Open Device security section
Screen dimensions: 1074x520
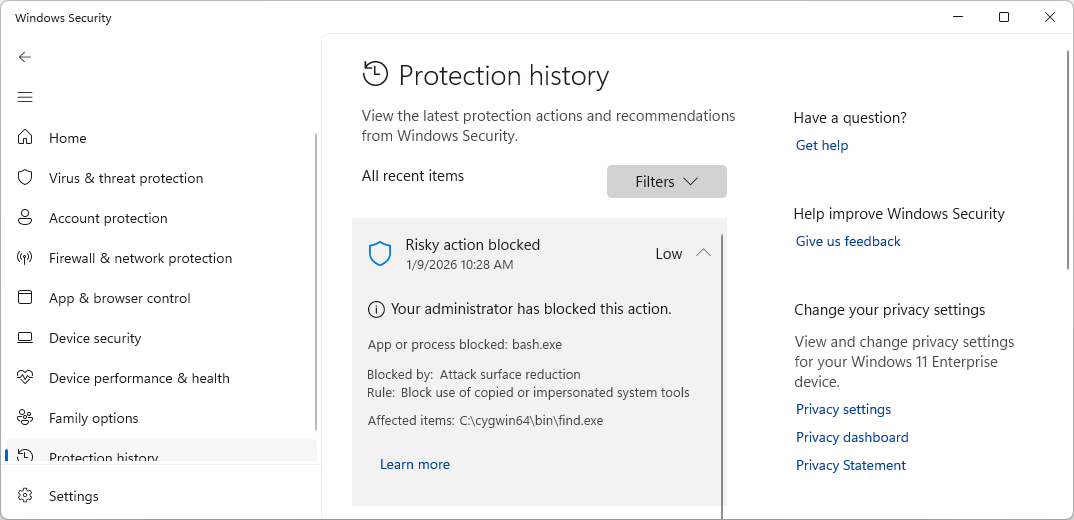coord(160,338)
